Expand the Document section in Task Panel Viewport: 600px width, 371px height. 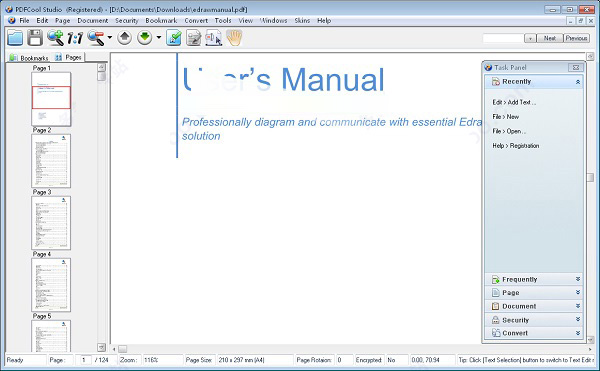coord(578,306)
